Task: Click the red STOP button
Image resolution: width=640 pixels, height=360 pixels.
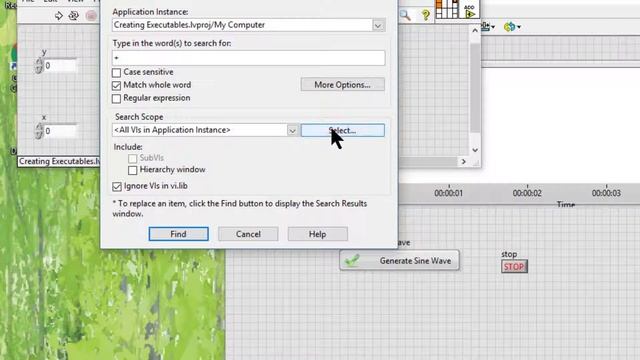Action: (514, 267)
